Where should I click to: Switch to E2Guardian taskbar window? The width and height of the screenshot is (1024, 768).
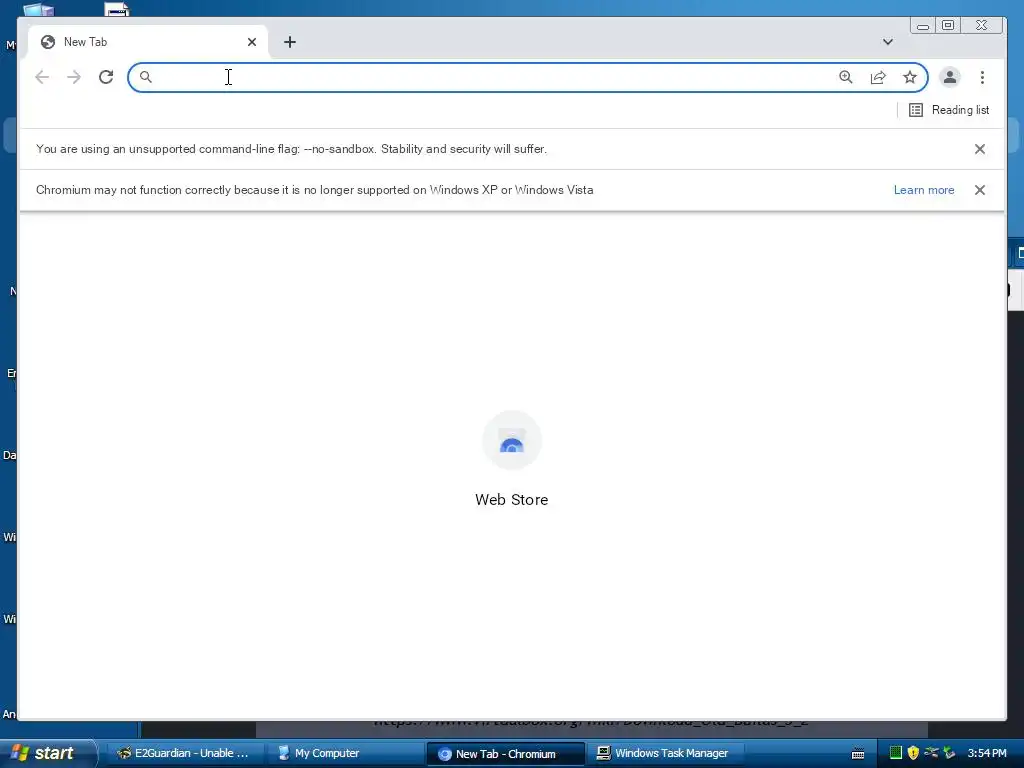tap(185, 753)
